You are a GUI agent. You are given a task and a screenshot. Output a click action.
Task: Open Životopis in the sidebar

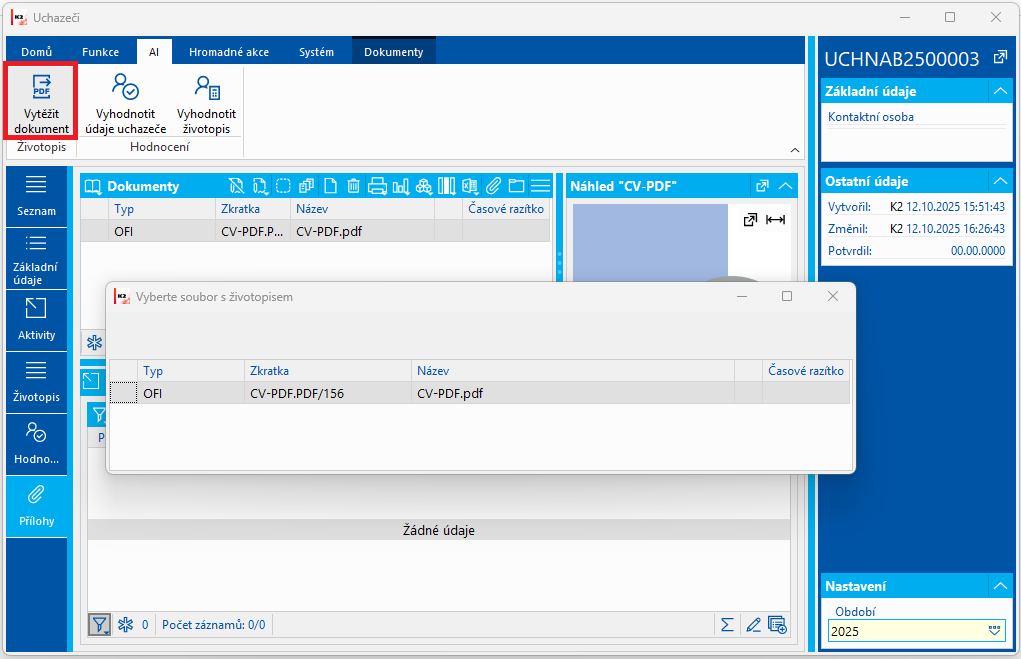click(36, 382)
